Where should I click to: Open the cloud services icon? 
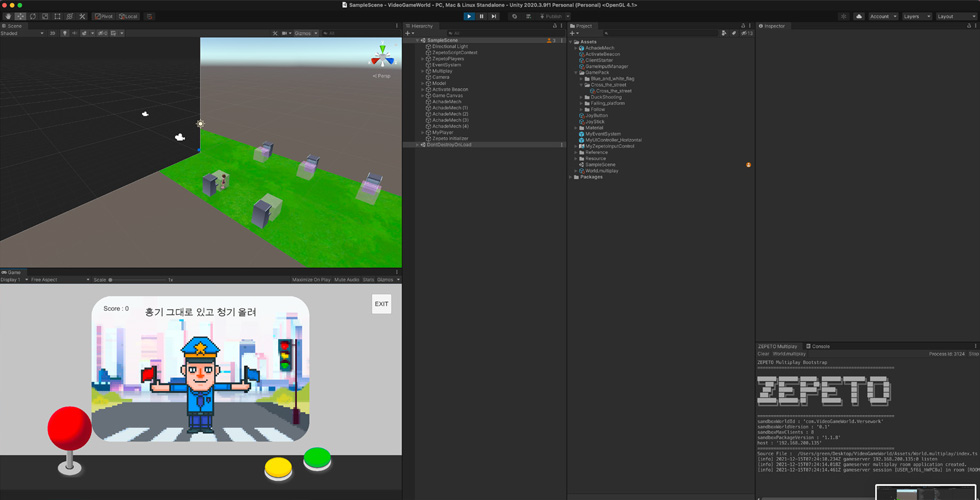pos(859,16)
